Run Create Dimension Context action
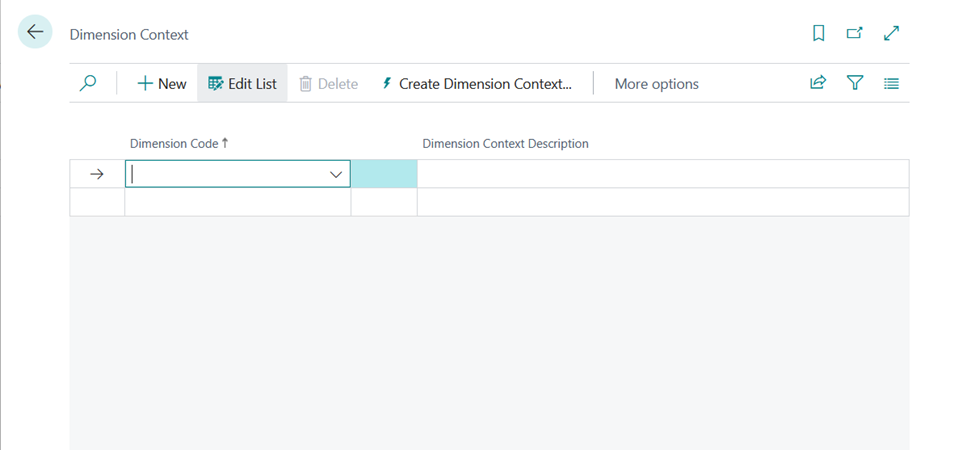 pos(476,84)
